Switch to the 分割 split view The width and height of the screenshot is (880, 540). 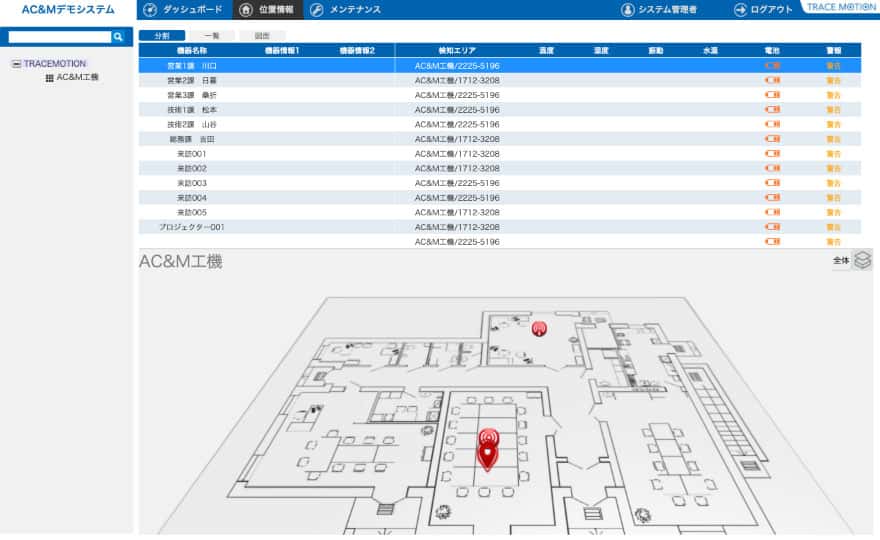[x=161, y=35]
